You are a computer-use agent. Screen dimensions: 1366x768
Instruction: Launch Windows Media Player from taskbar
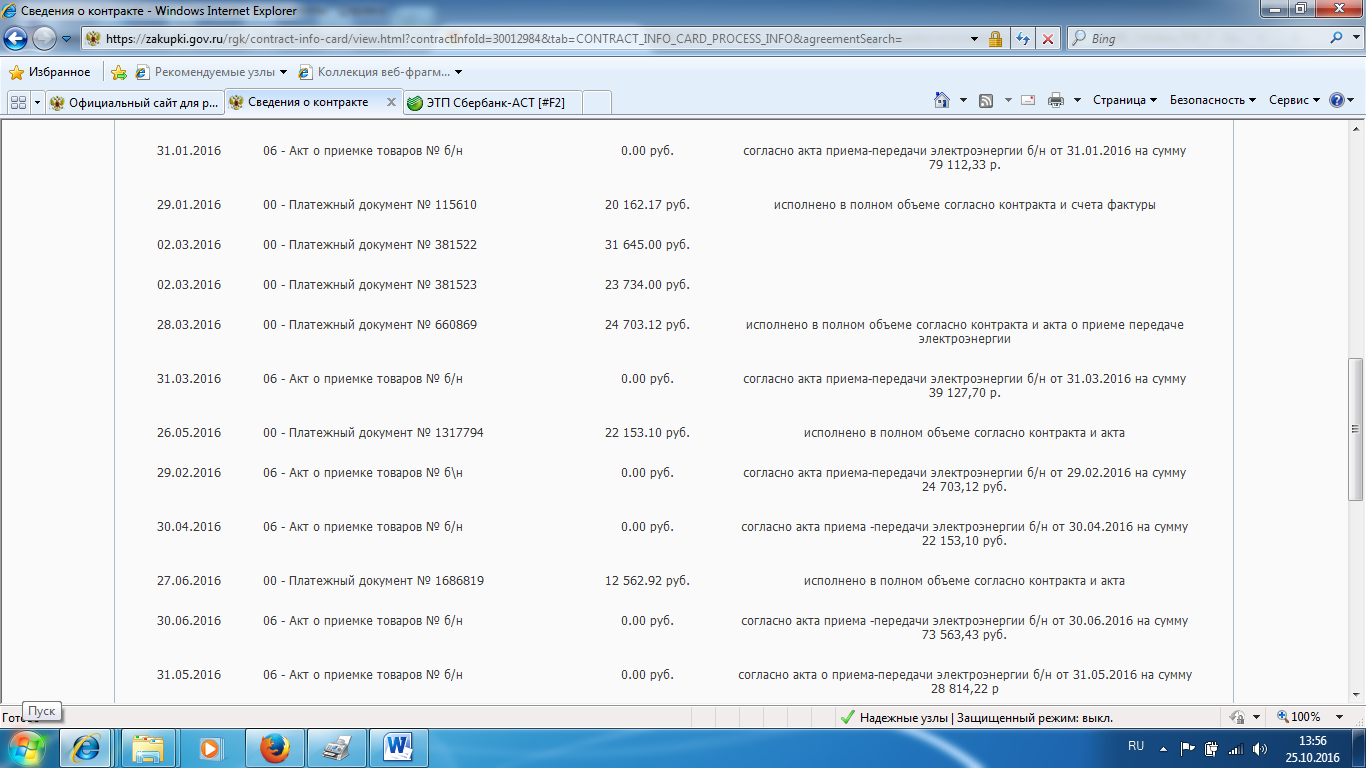210,748
